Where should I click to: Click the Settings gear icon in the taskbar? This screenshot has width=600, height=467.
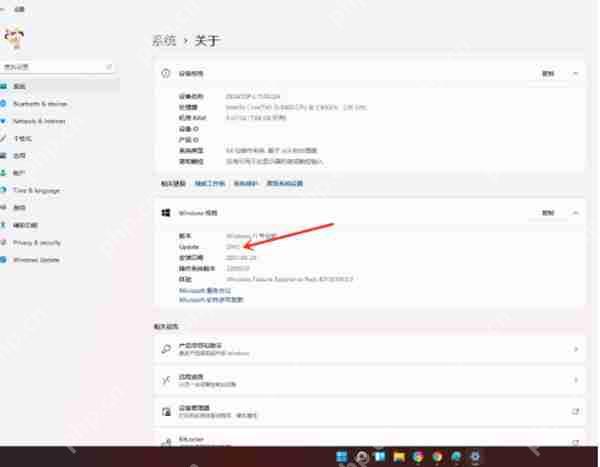point(475,456)
